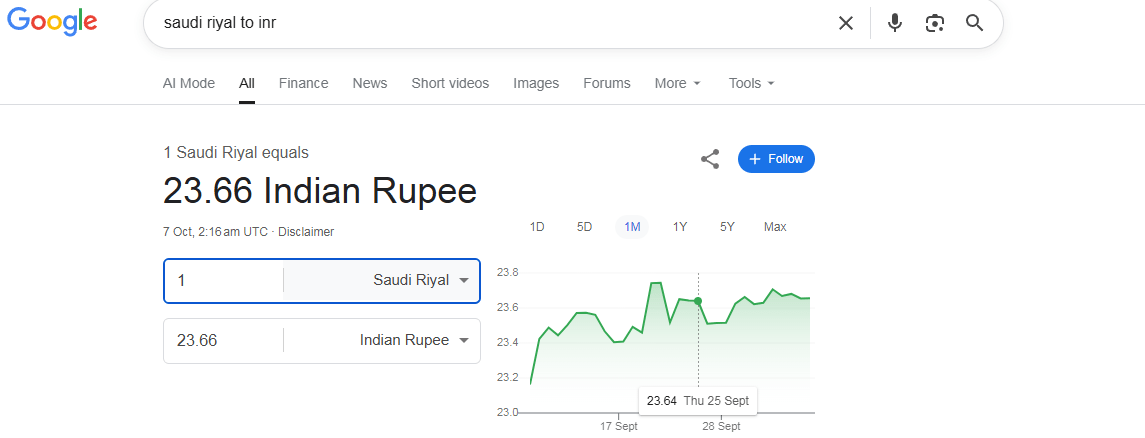Switch to the Finance tab
Viewport: 1145px width, 438px height.
303,83
